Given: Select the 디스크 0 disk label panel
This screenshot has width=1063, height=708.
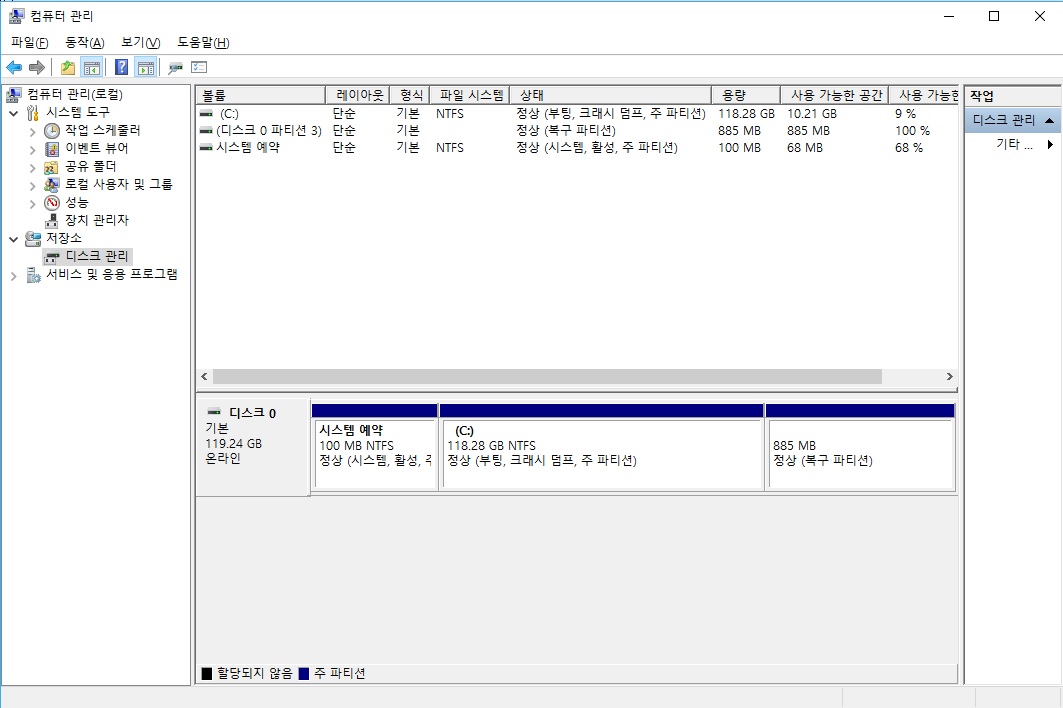Looking at the screenshot, I should coord(253,447).
